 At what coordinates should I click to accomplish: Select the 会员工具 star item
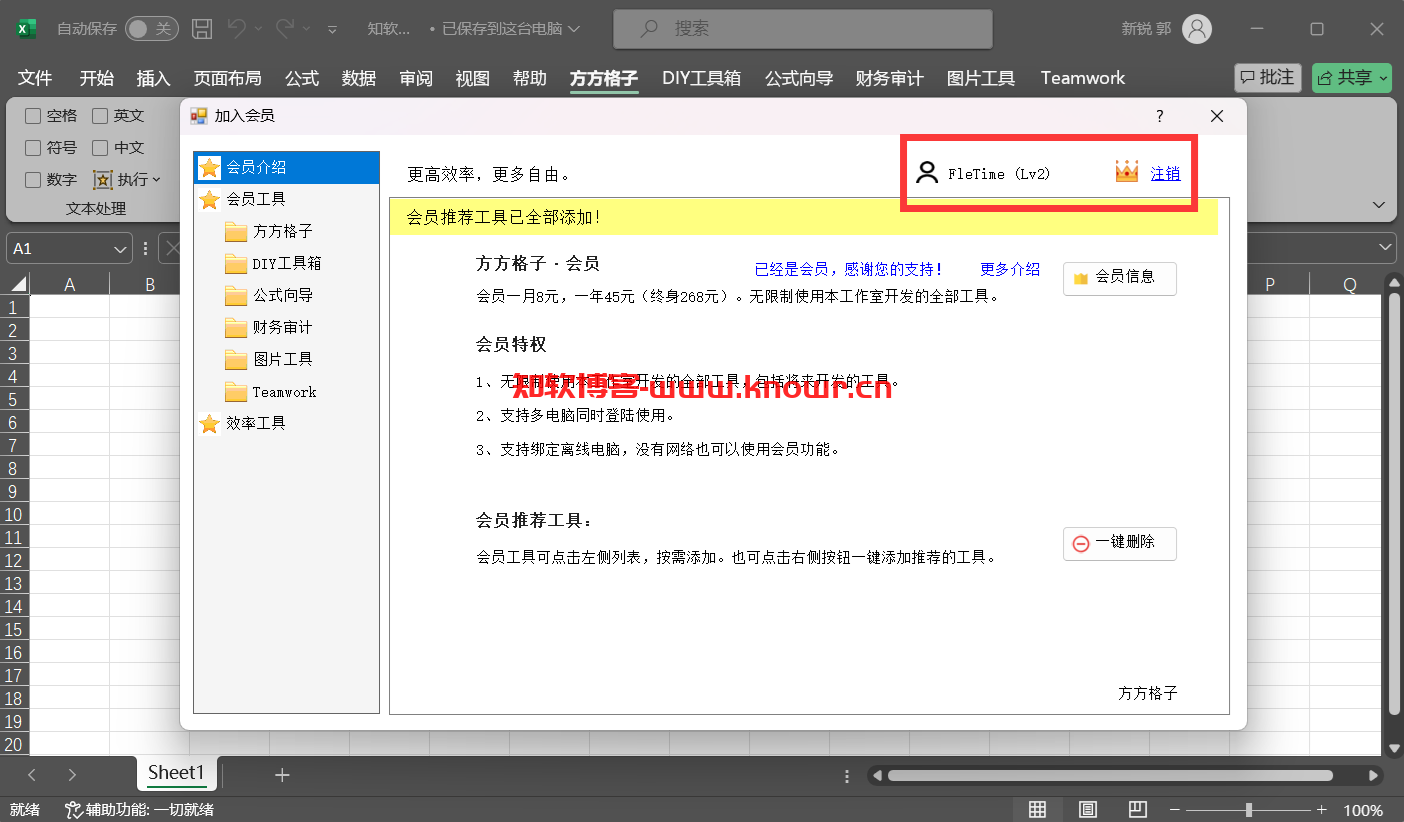pos(242,199)
